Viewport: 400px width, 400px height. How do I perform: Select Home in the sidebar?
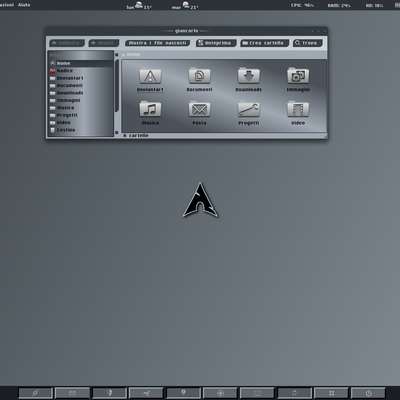click(81, 63)
